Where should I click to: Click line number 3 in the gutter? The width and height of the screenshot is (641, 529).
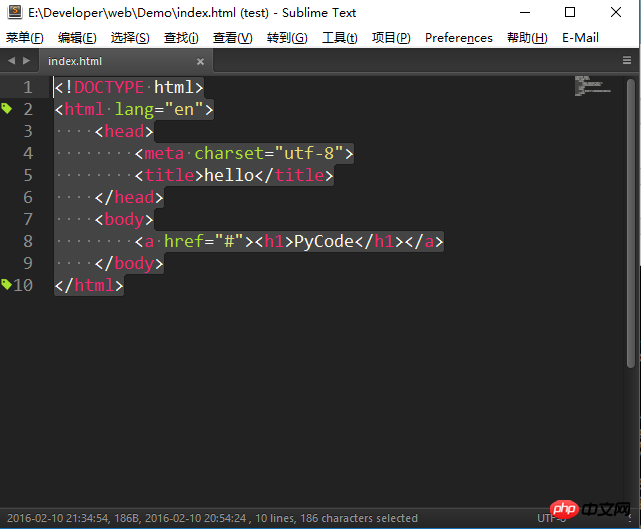[x=28, y=131]
